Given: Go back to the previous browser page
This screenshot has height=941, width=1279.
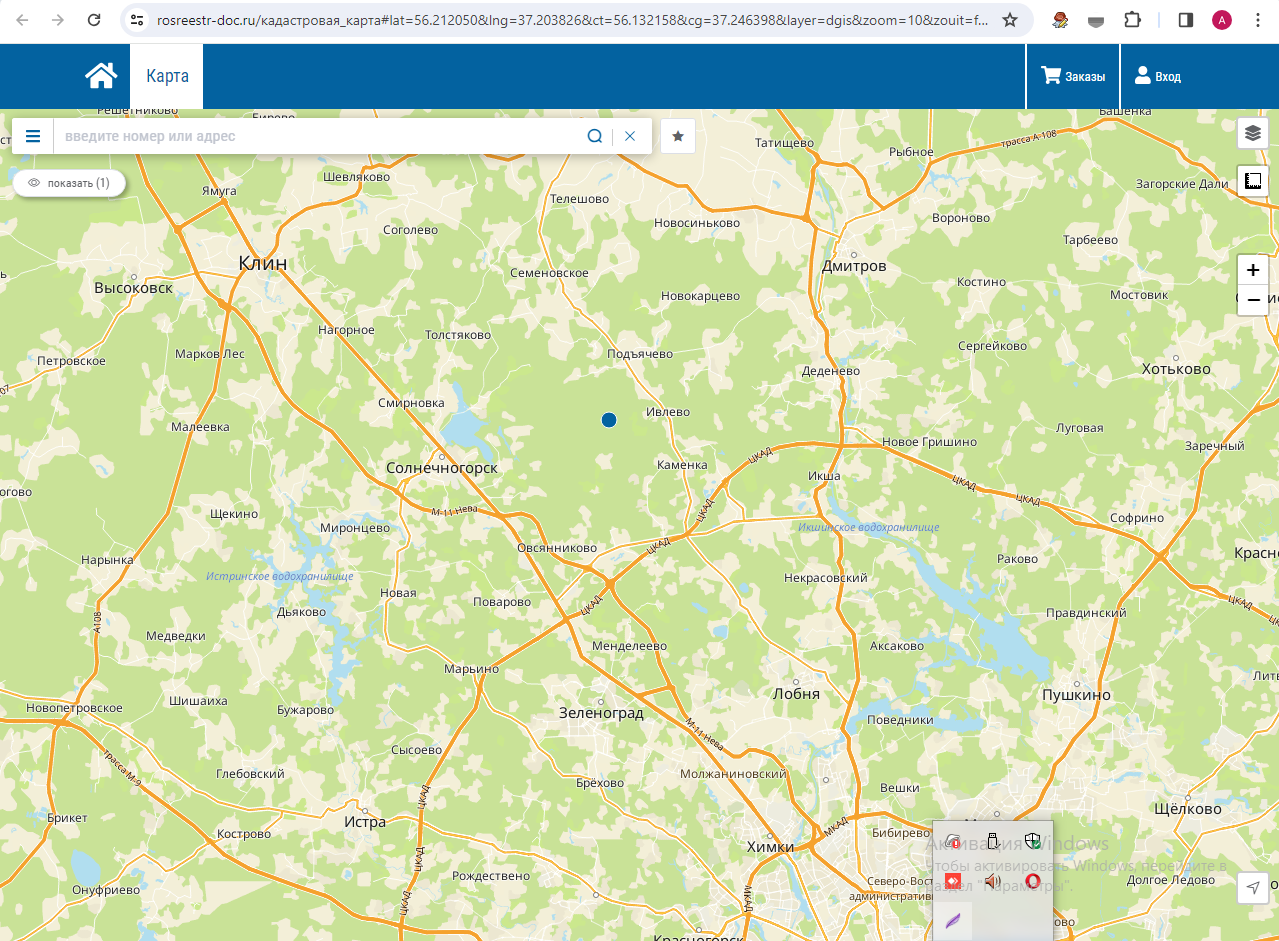Looking at the screenshot, I should click(22, 20).
